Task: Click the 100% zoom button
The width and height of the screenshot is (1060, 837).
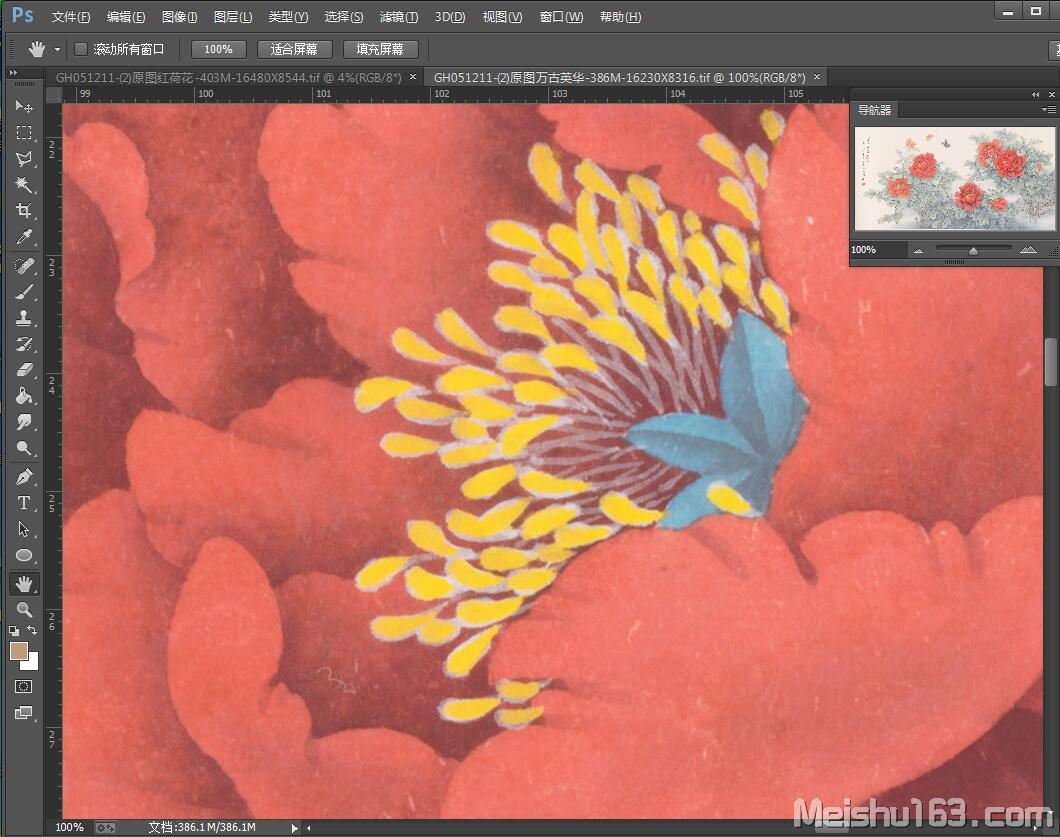Action: (x=218, y=49)
